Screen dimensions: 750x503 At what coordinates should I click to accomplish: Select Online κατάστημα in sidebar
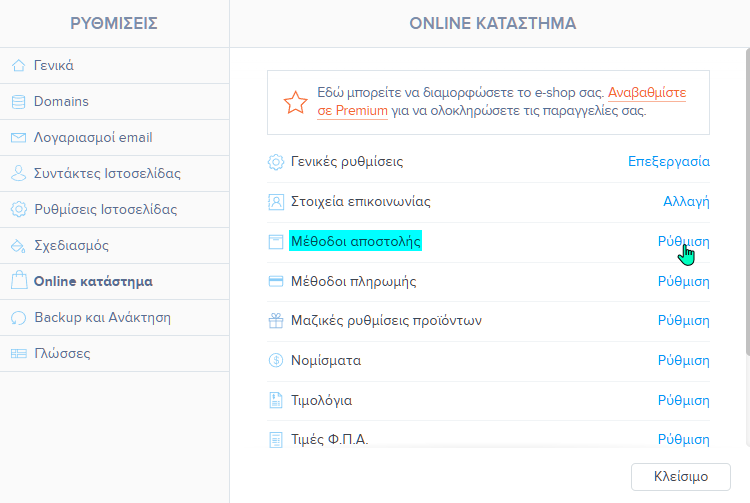click(x=114, y=282)
